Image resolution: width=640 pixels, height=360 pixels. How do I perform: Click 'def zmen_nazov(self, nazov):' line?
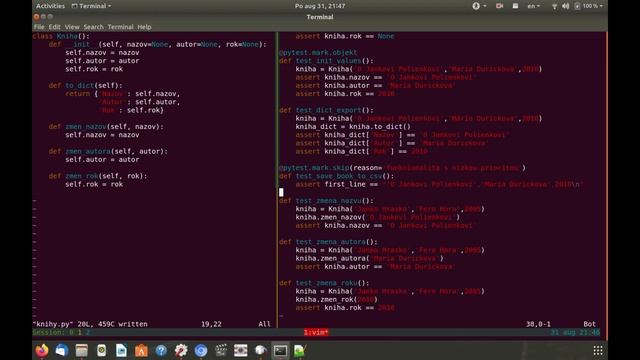click(x=106, y=127)
